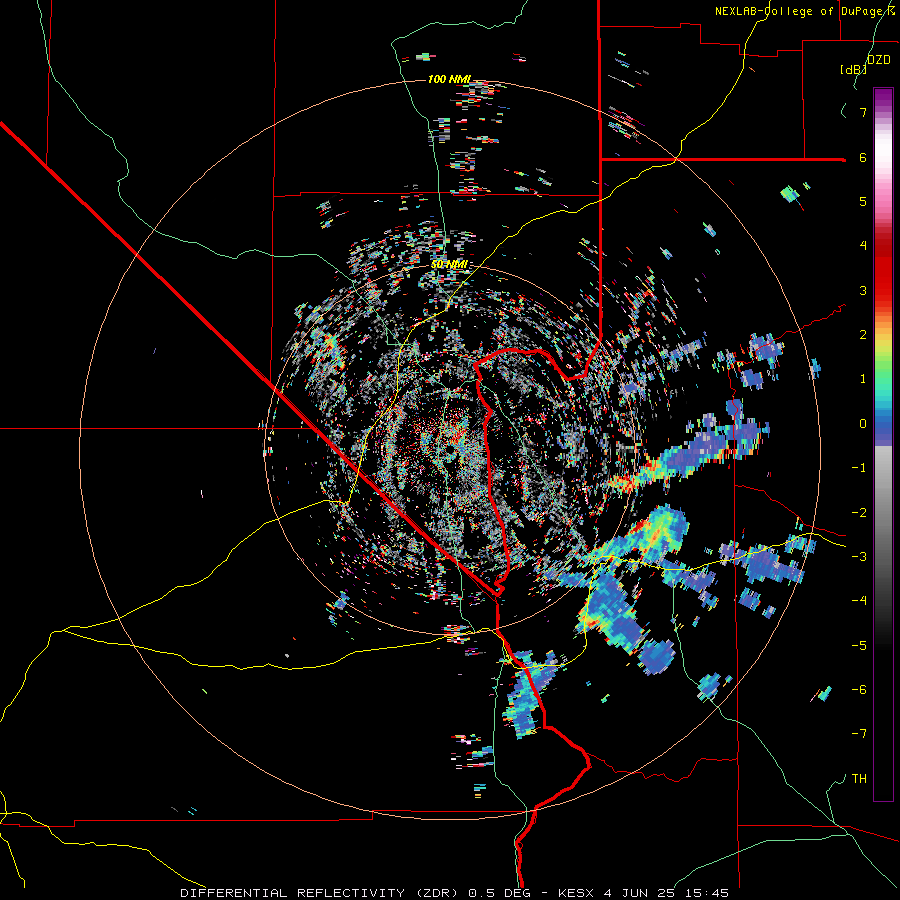Viewport: 900px width, 900px height.
Task: Click the -2 value on the color scale
Action: pos(859,512)
